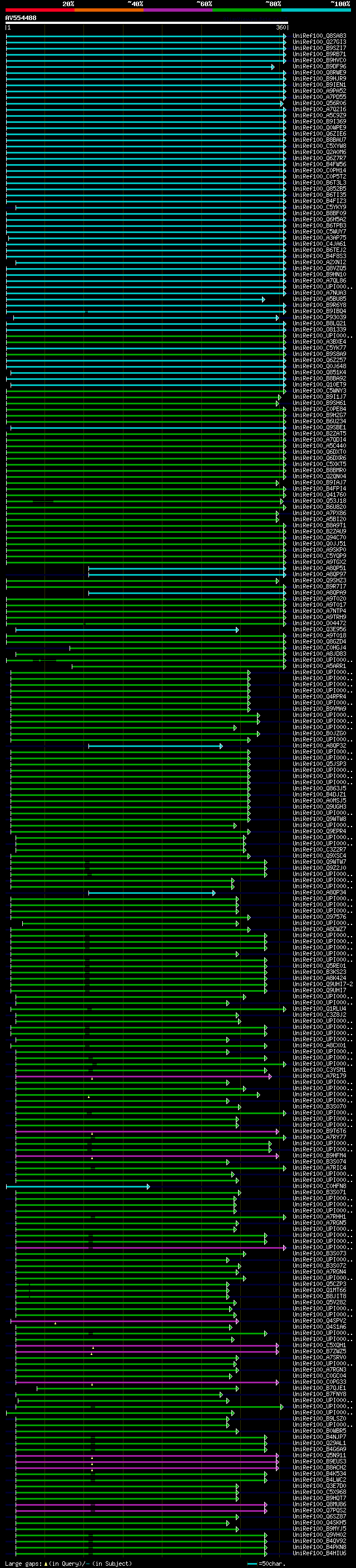
Task: Click the cyan ~100% identity legend segment
Action: (315, 10)
